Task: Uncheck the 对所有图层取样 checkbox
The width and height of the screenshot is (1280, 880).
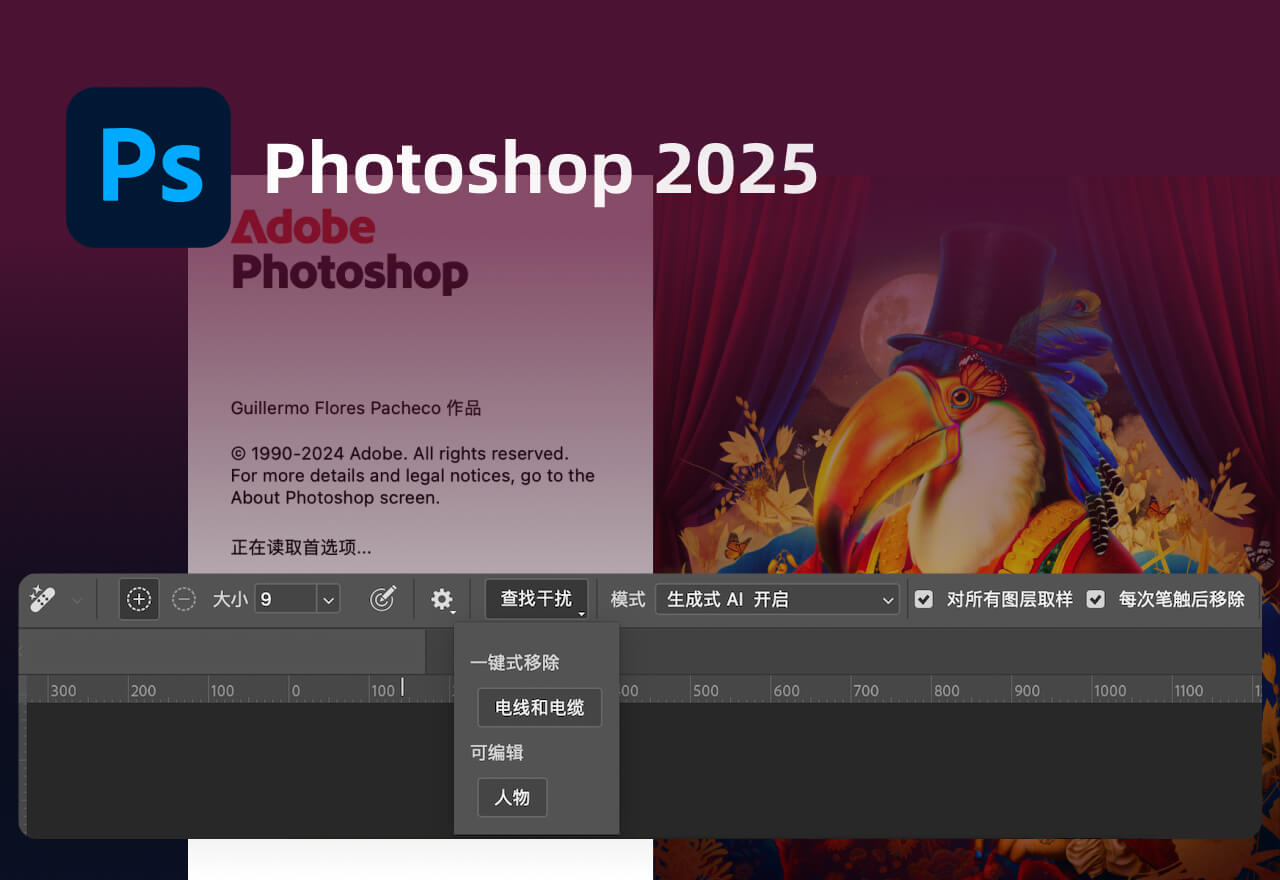Action: (x=922, y=599)
